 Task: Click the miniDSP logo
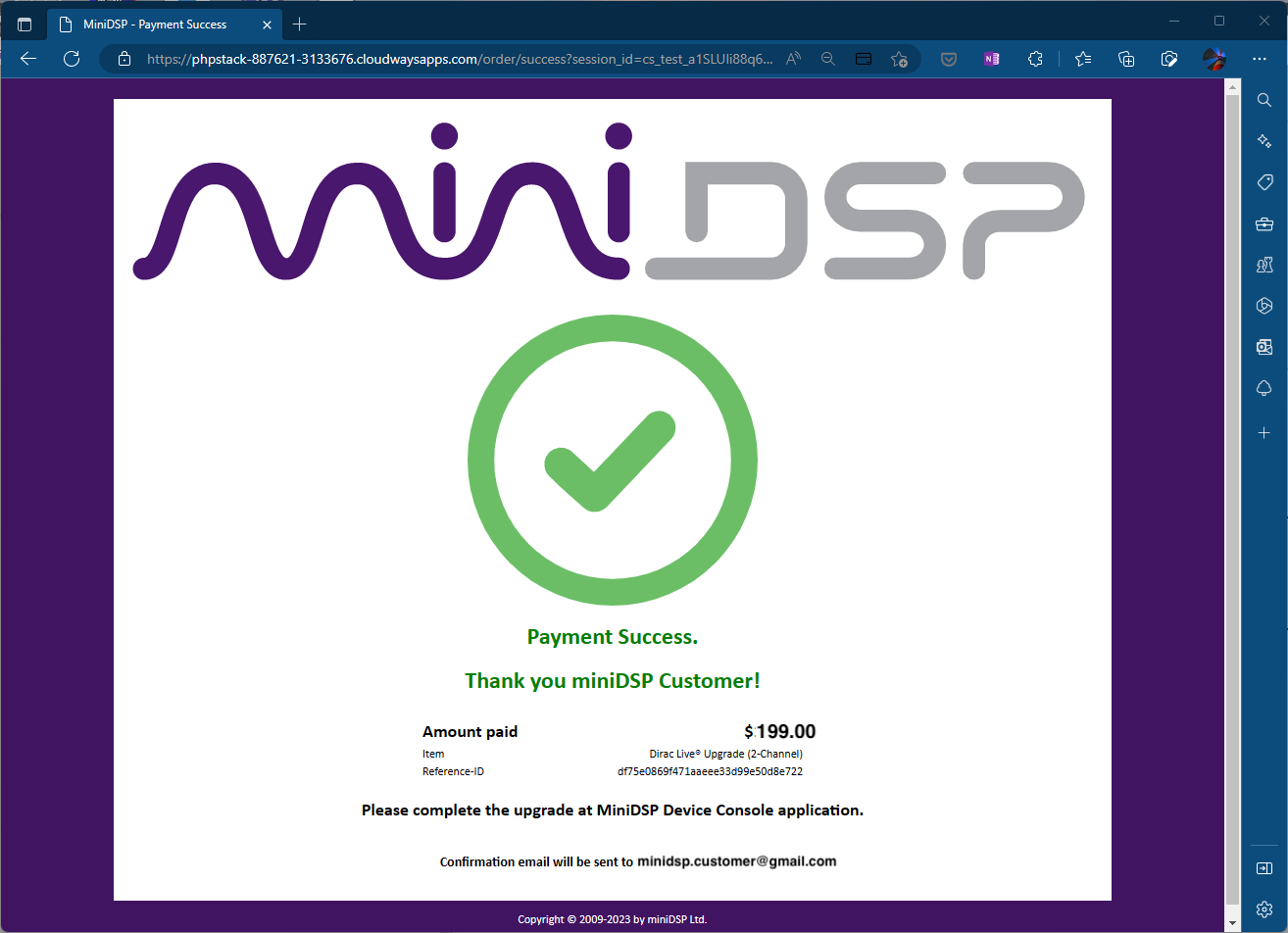pyautogui.click(x=609, y=201)
